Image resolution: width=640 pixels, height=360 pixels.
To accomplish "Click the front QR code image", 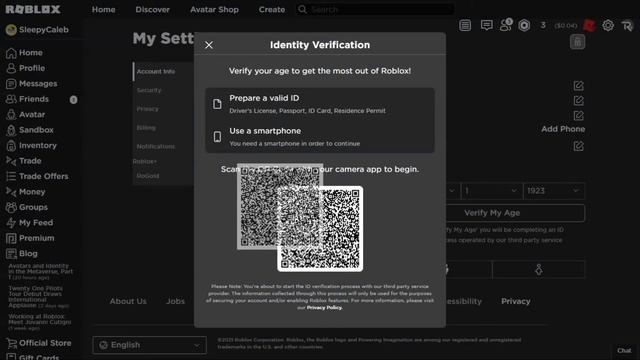I will tap(320, 229).
